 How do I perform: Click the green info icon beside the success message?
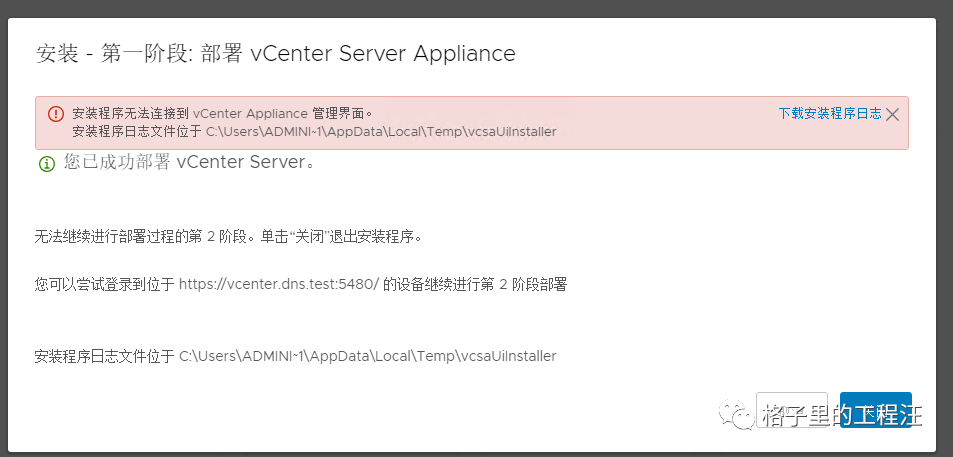point(47,163)
